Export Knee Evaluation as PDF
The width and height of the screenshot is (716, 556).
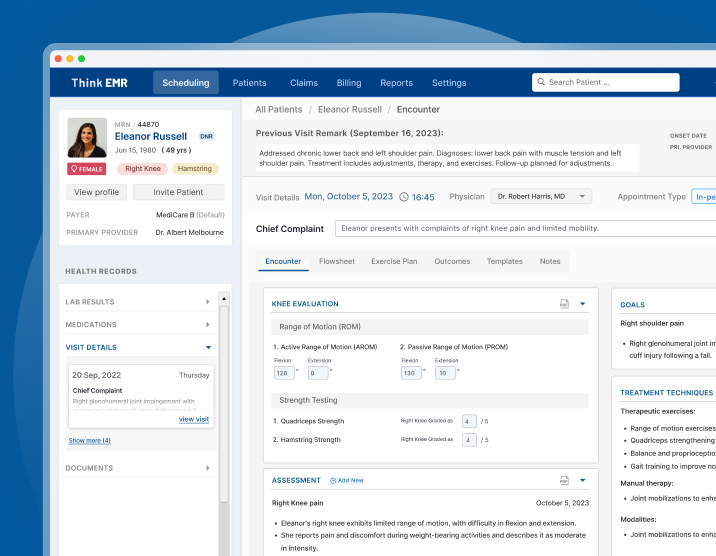coord(564,303)
